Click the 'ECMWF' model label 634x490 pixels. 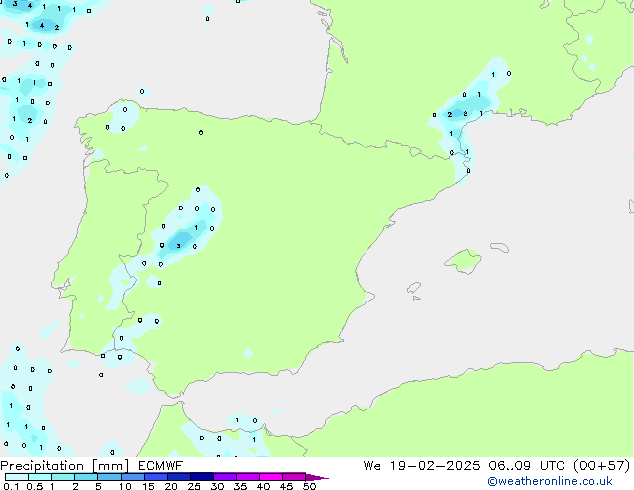tap(161, 466)
